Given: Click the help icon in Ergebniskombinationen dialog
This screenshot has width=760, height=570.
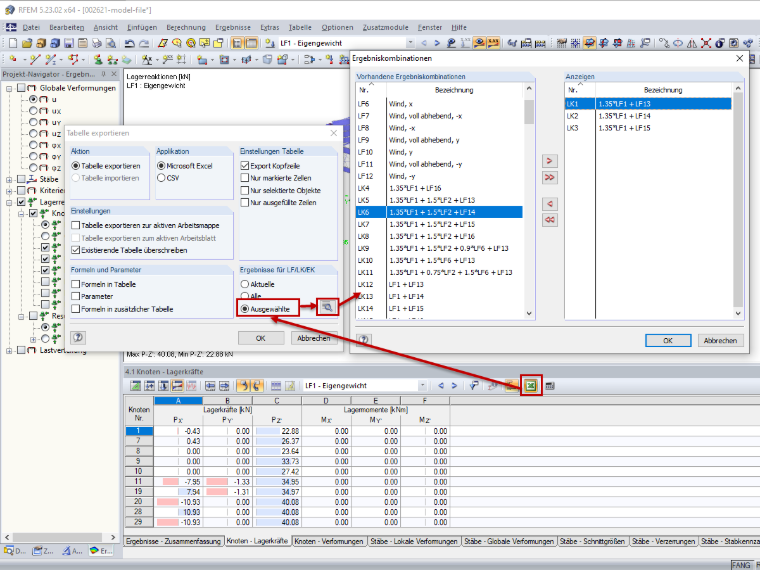Looking at the screenshot, I should click(x=364, y=340).
